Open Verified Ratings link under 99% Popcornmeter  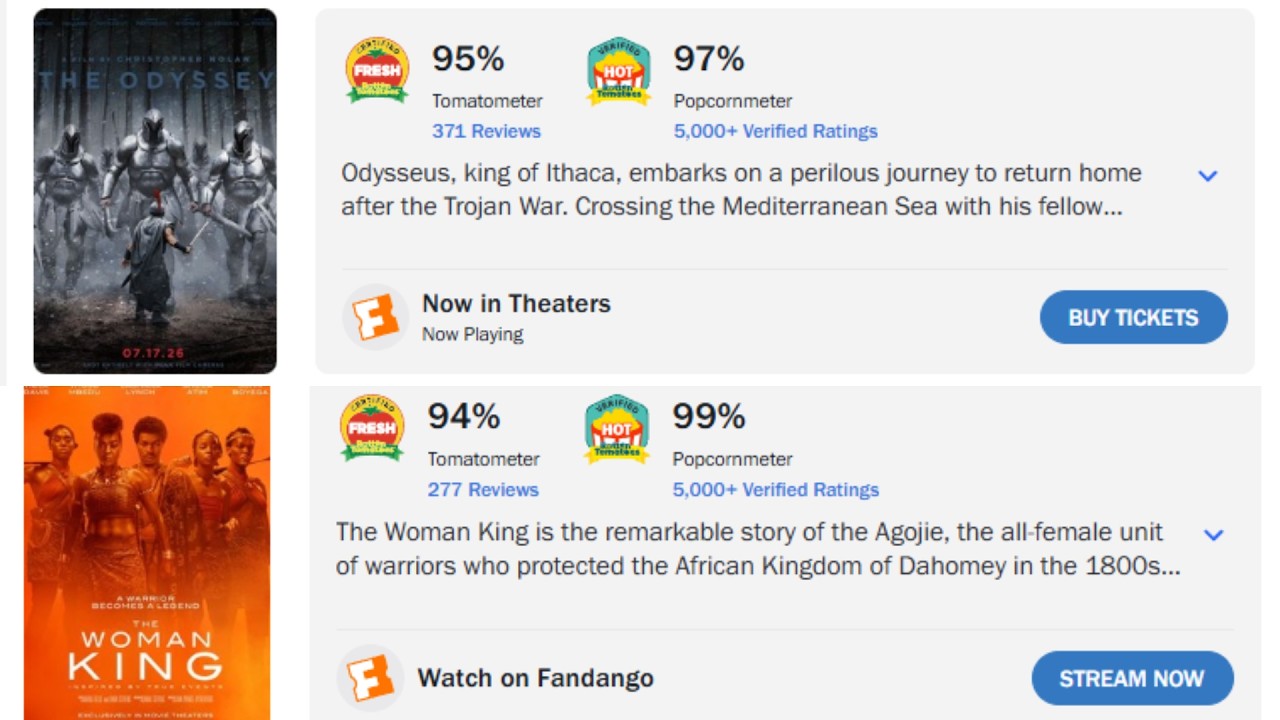pyautogui.click(x=775, y=490)
